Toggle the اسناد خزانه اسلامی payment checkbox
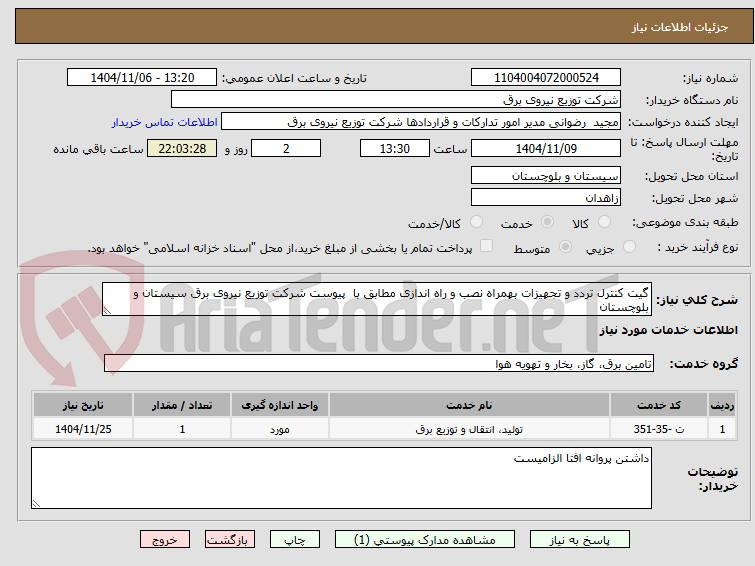Image resolution: width=755 pixels, height=566 pixels. pyautogui.click(x=487, y=246)
